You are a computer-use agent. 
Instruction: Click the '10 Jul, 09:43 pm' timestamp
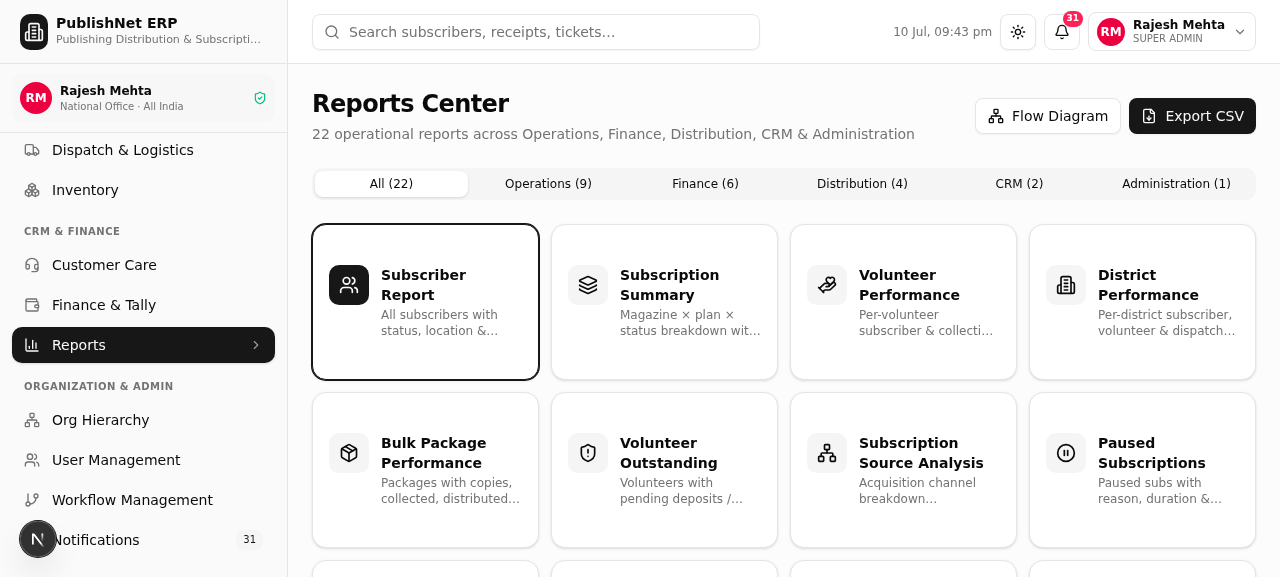coord(942,32)
